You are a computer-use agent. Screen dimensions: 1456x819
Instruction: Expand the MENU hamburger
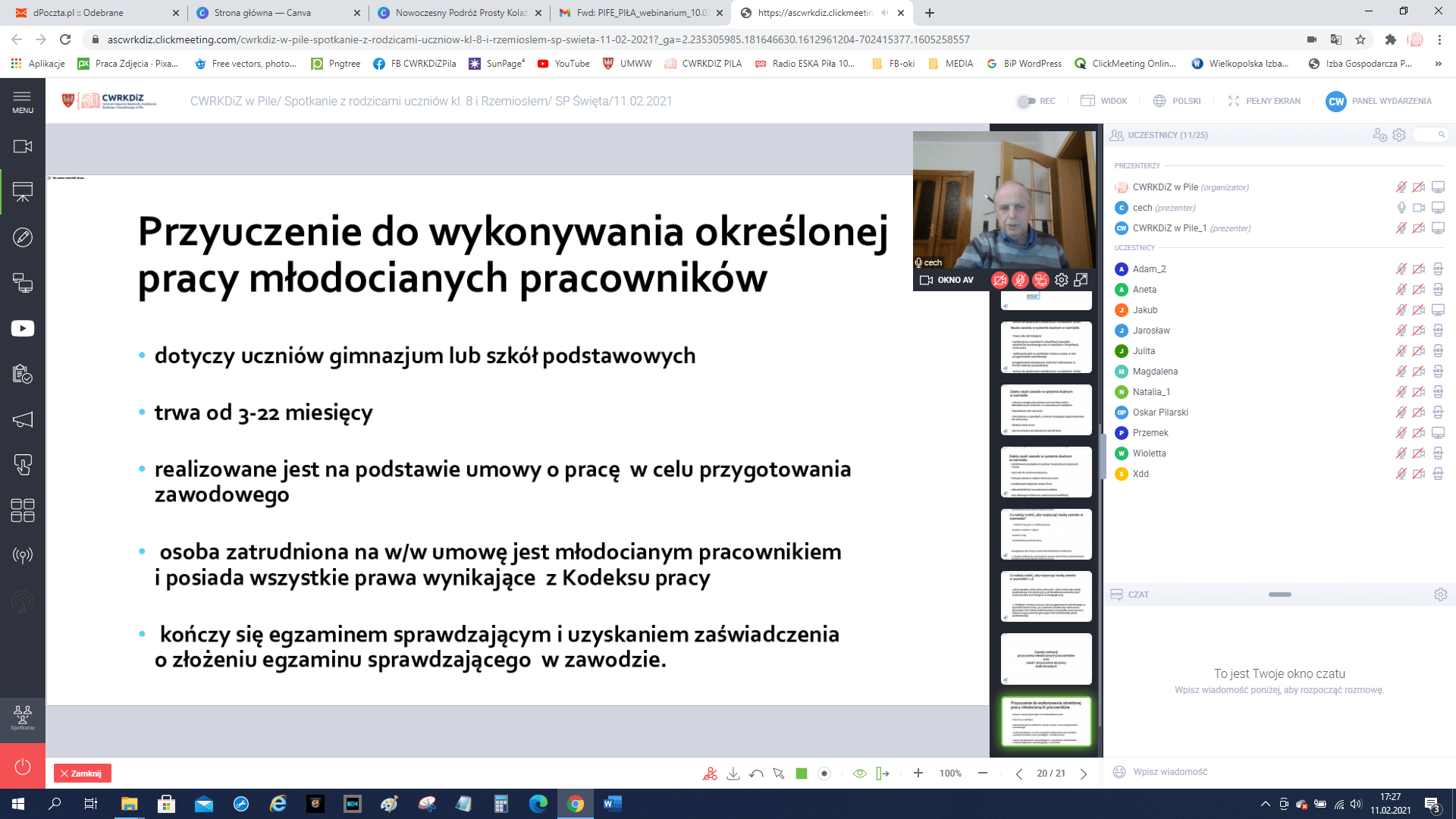pos(23,101)
